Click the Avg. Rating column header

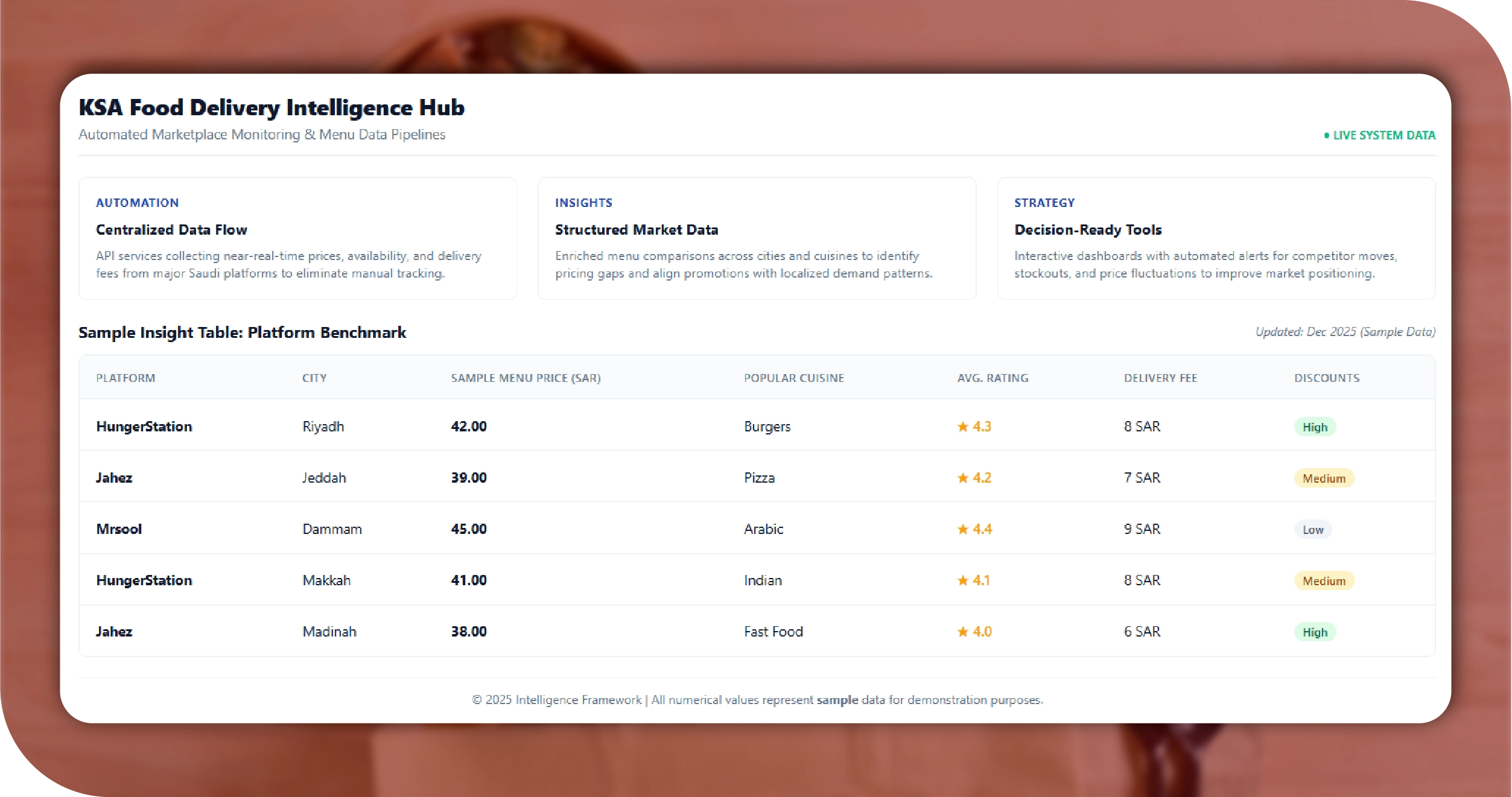(993, 378)
